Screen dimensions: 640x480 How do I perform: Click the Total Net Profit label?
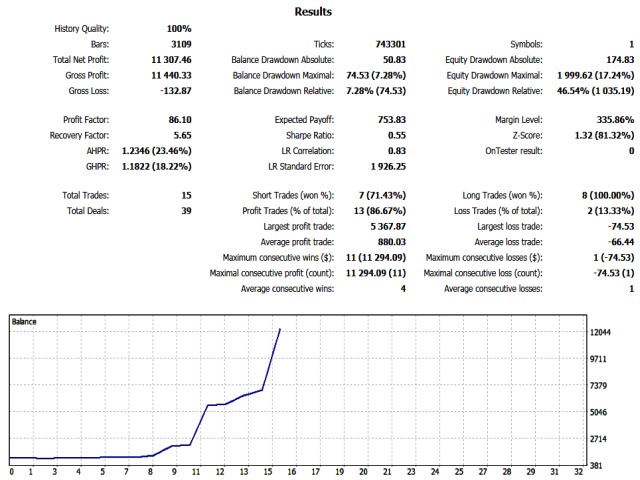81,60
